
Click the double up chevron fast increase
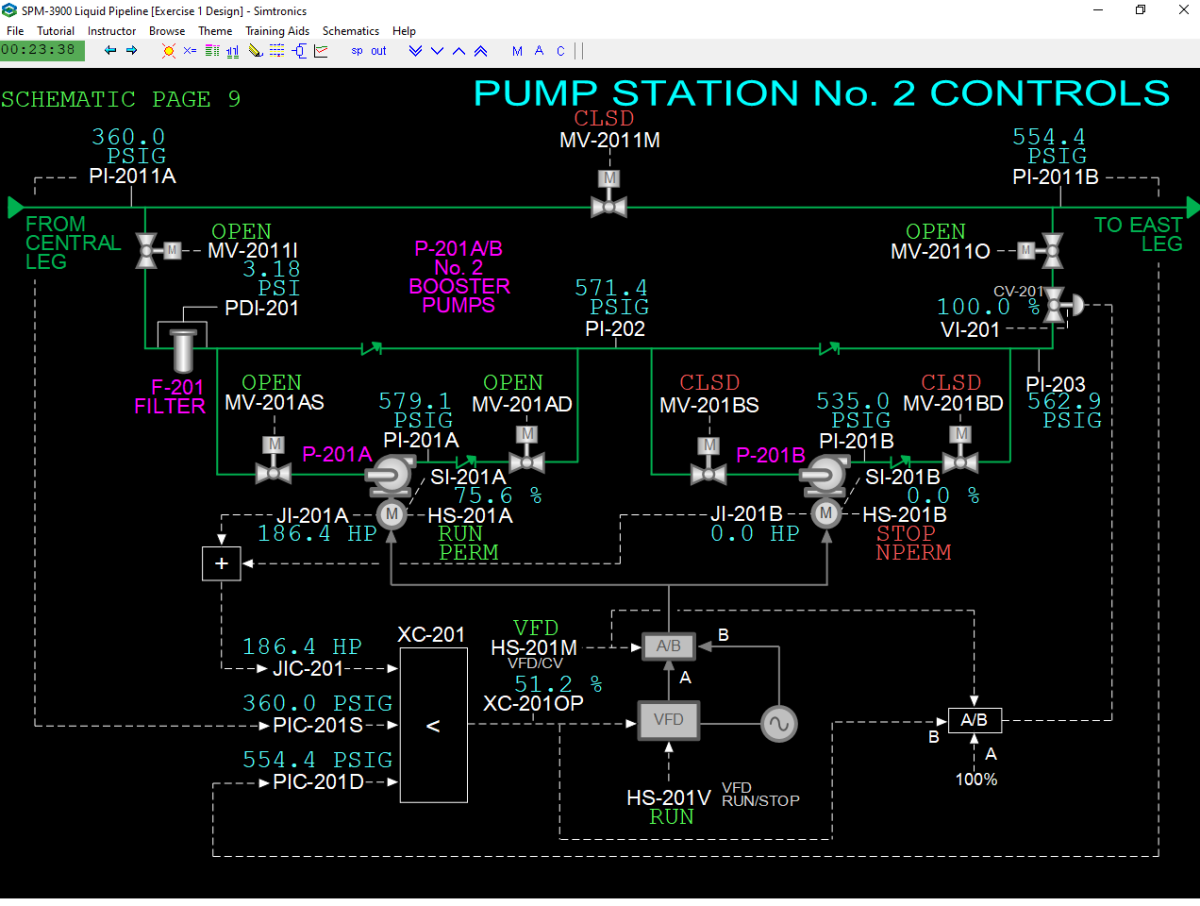coord(481,51)
